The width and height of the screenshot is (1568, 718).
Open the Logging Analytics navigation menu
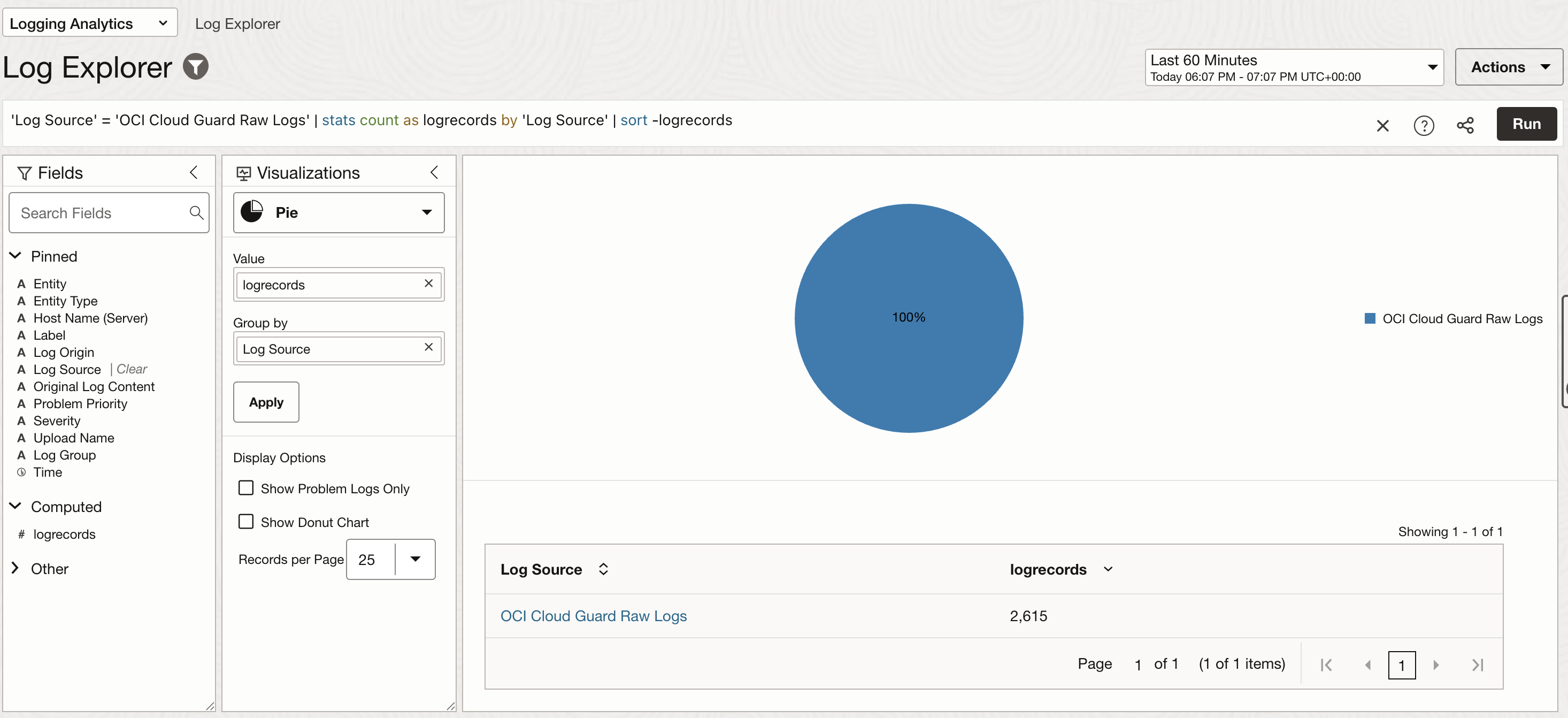89,23
